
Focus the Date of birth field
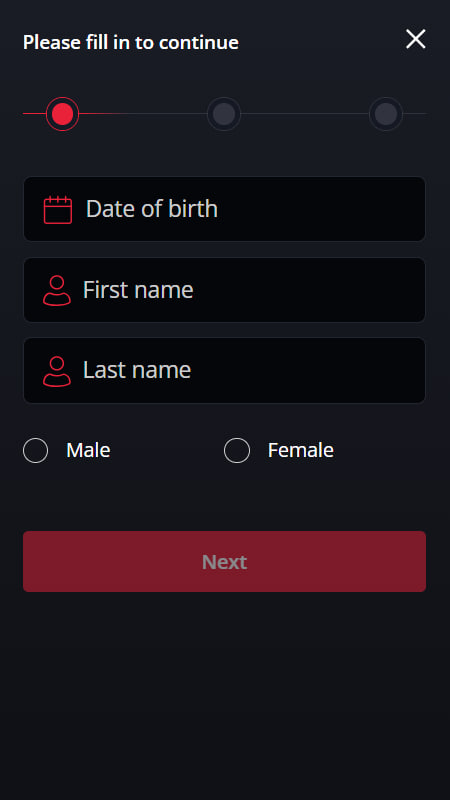224,209
